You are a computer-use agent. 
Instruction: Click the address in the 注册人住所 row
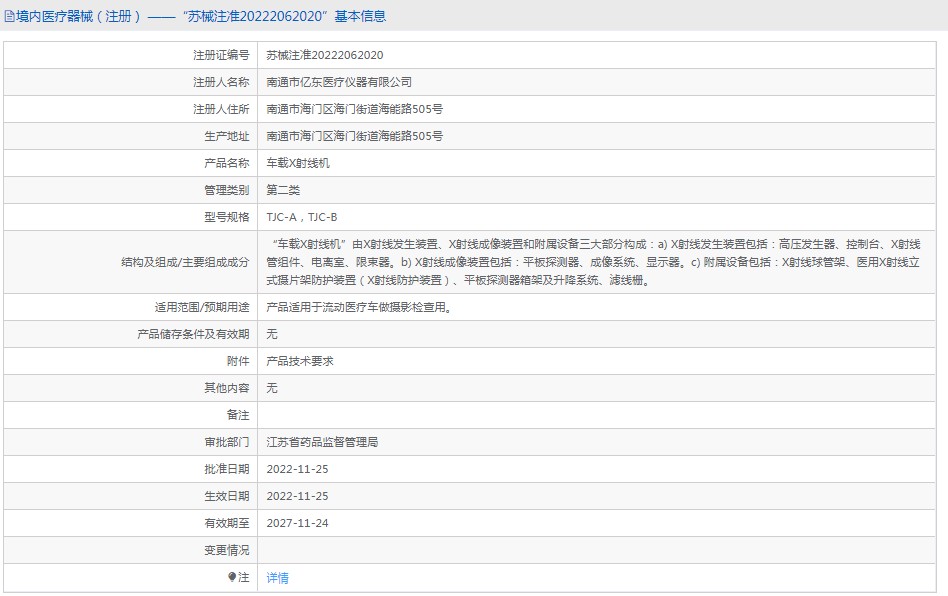click(354, 109)
